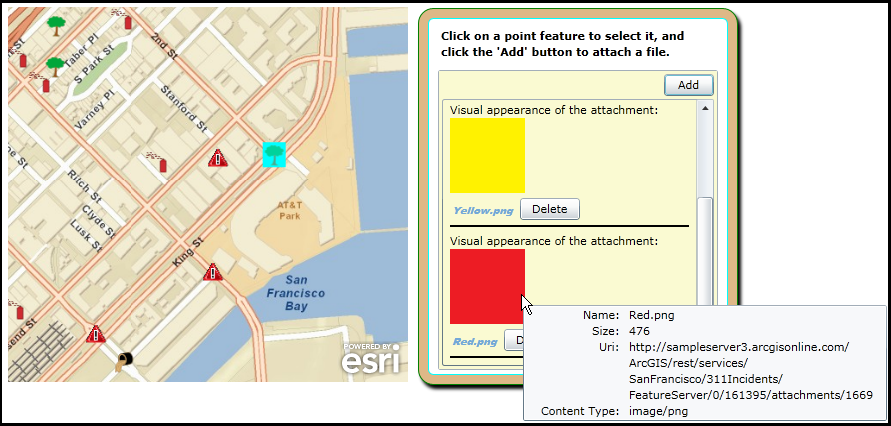
Task: Select the paint bucket marker on map
Action: click(123, 361)
